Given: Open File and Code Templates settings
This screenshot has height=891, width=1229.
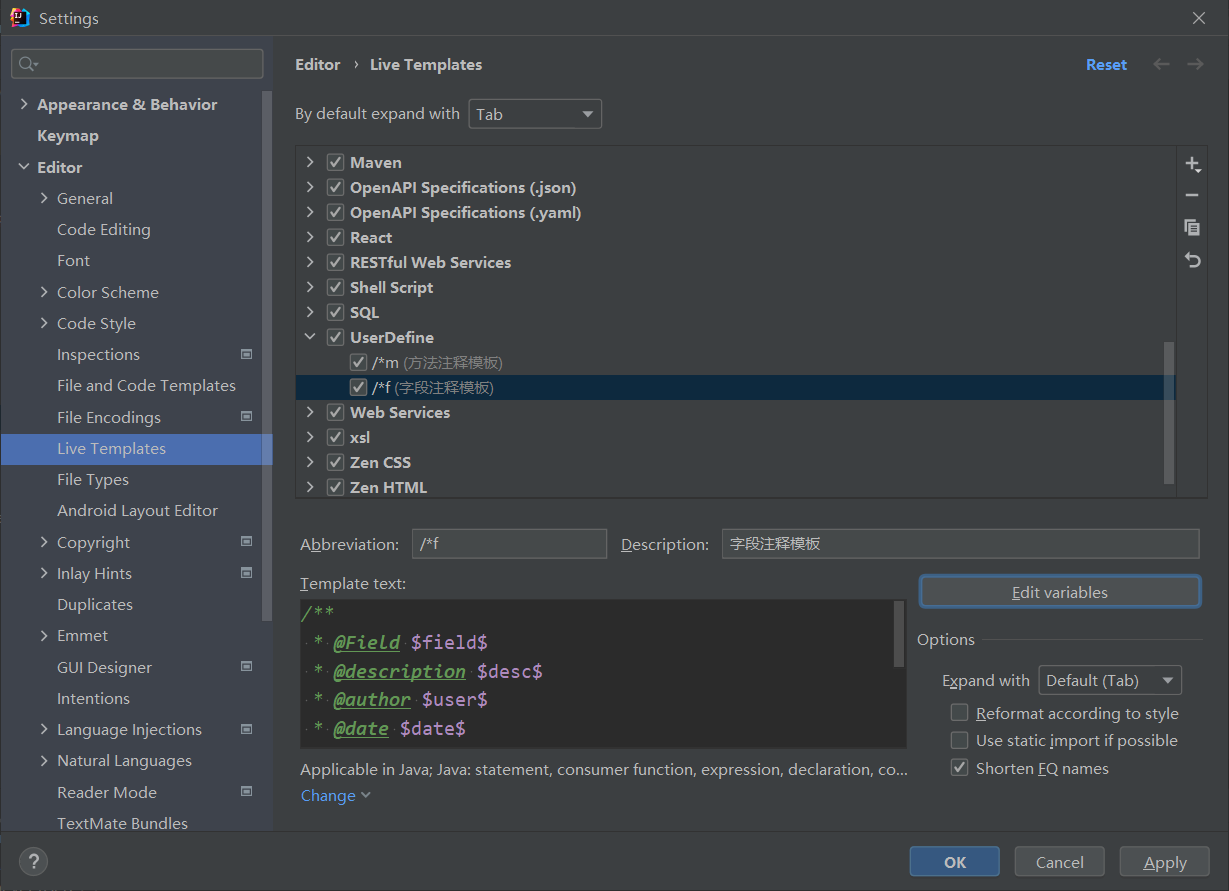Looking at the screenshot, I should (x=146, y=385).
